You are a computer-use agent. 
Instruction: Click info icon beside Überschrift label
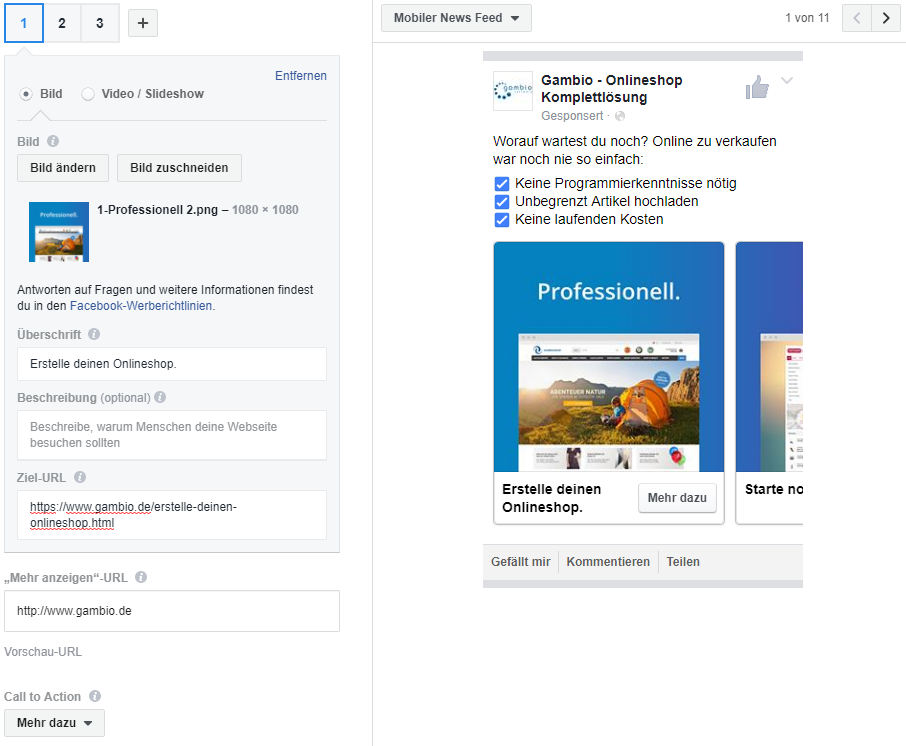(x=94, y=334)
